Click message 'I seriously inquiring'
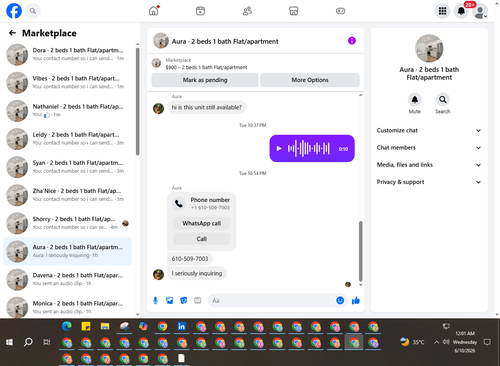 (x=197, y=273)
